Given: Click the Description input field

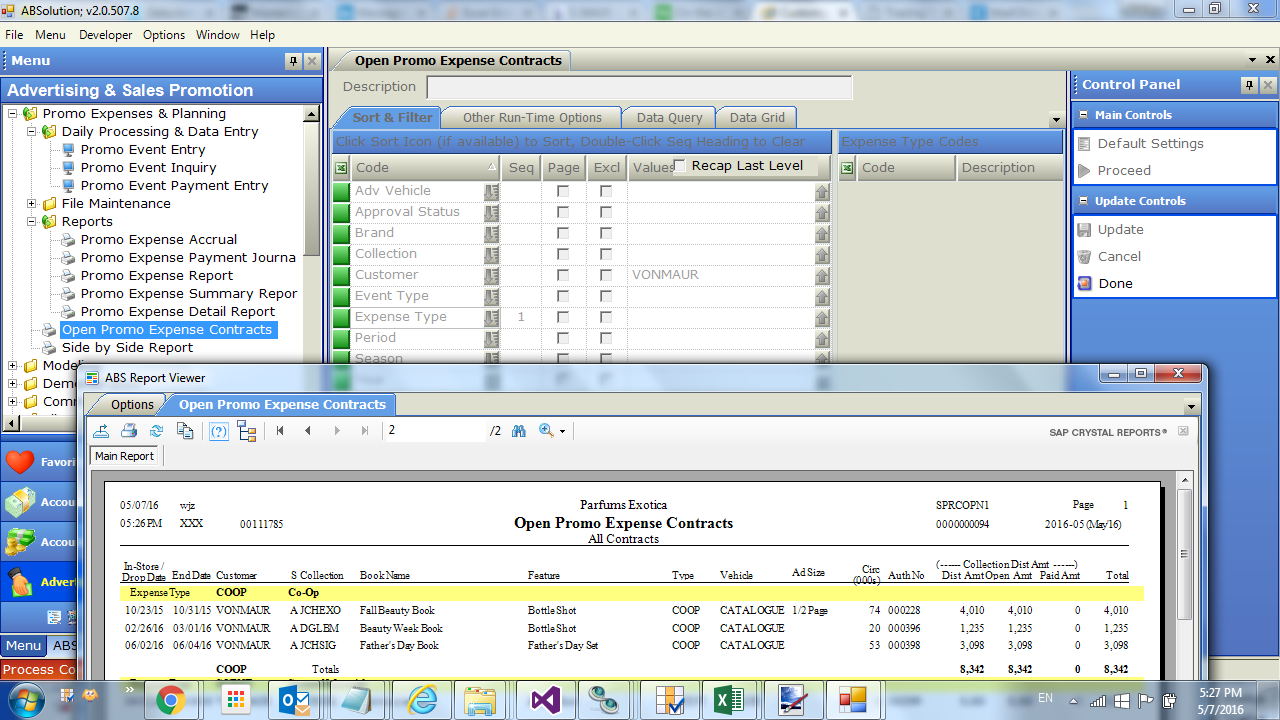Looking at the screenshot, I should (x=639, y=87).
